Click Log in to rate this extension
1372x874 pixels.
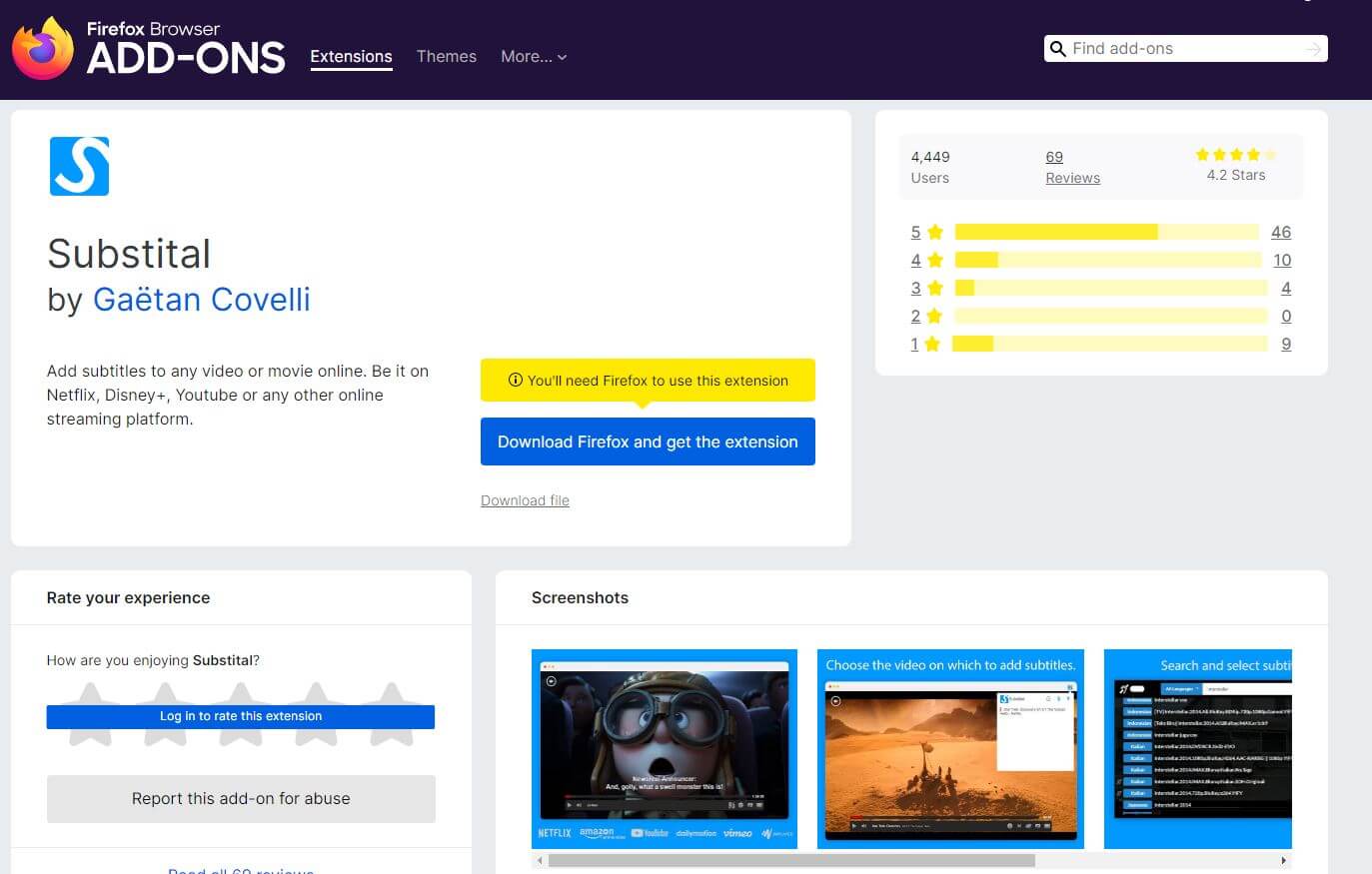[x=241, y=716]
